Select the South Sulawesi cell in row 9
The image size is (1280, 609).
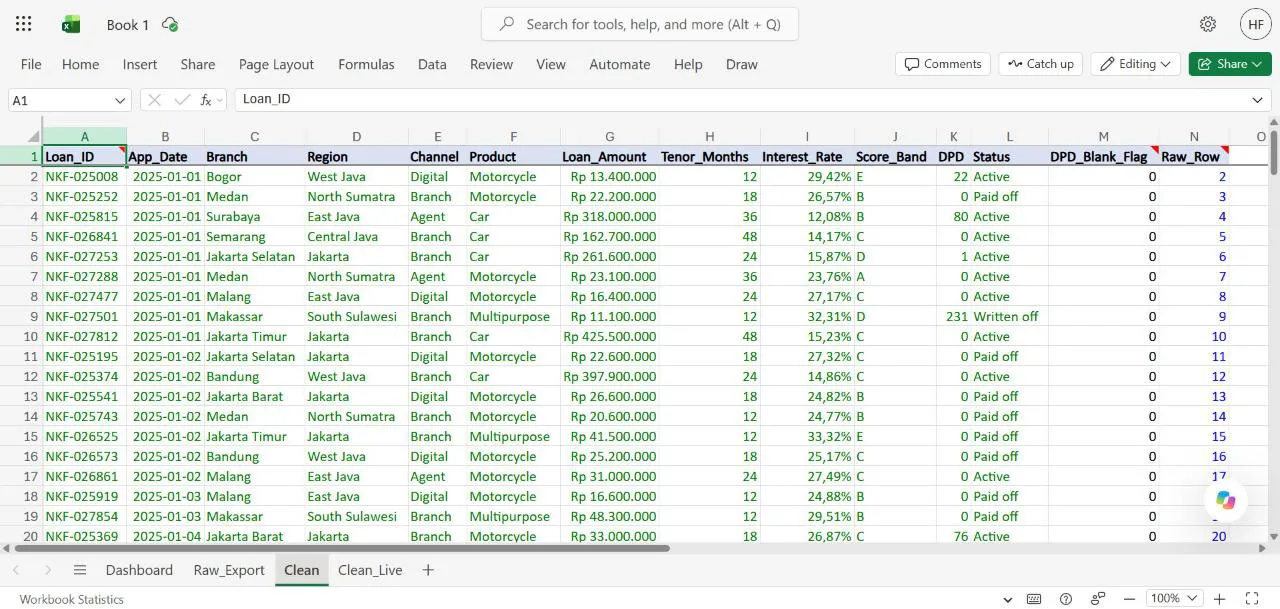[356, 316]
